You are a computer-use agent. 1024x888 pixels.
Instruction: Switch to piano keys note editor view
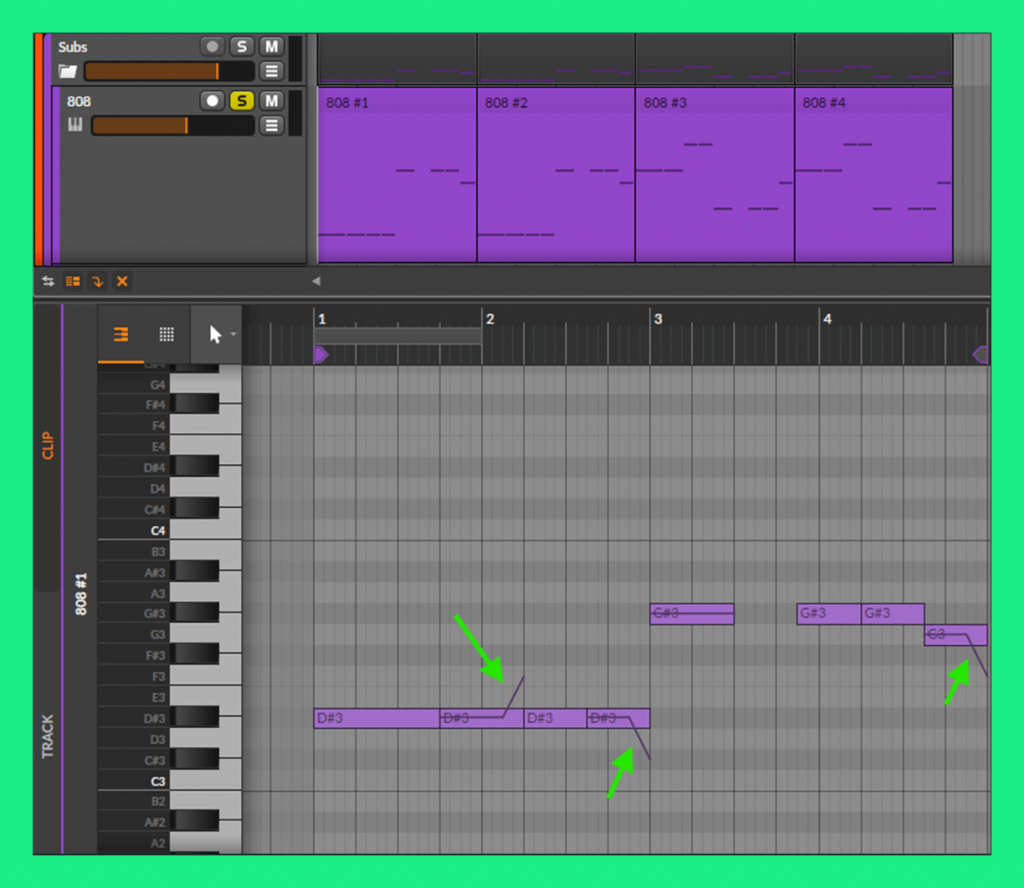pos(120,335)
